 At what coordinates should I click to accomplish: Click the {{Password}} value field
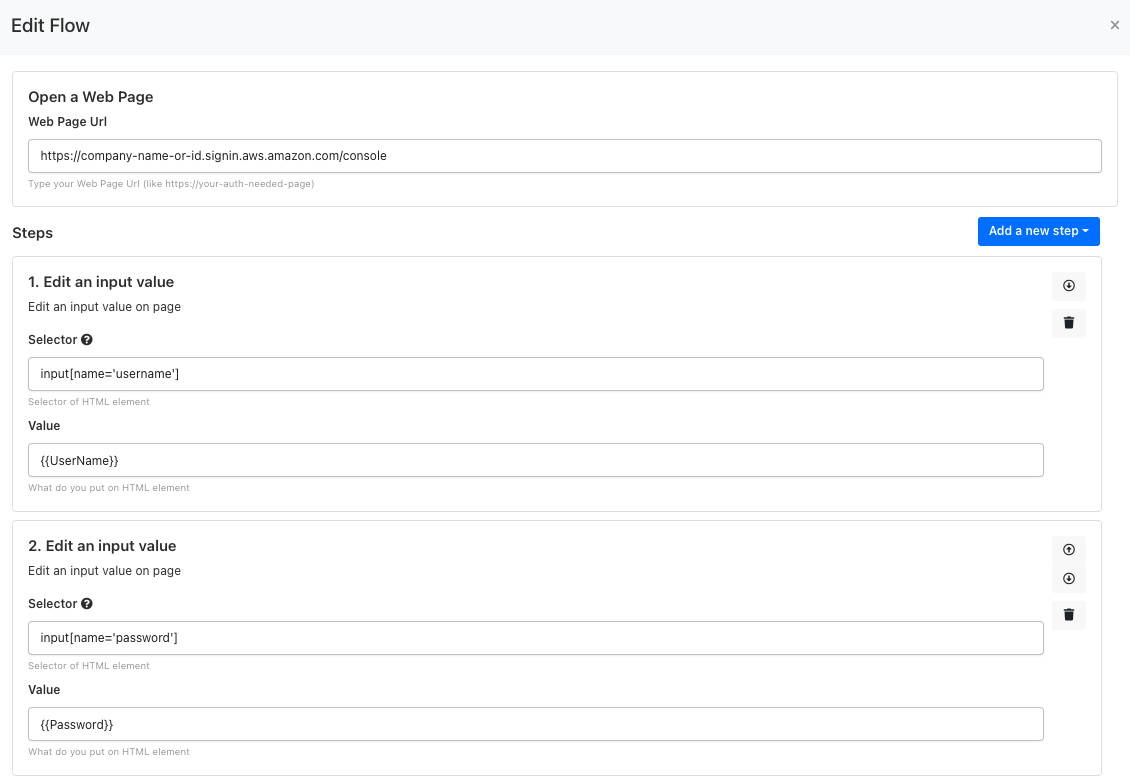(535, 724)
